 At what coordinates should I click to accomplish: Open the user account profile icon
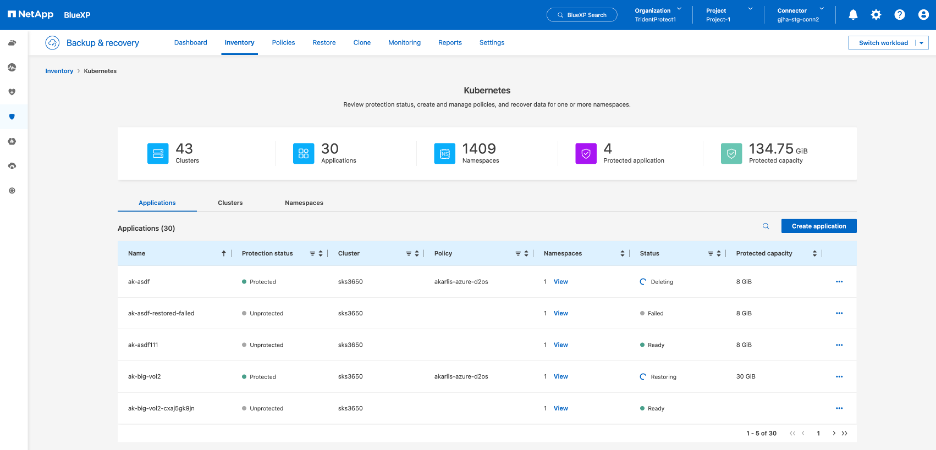tap(921, 15)
